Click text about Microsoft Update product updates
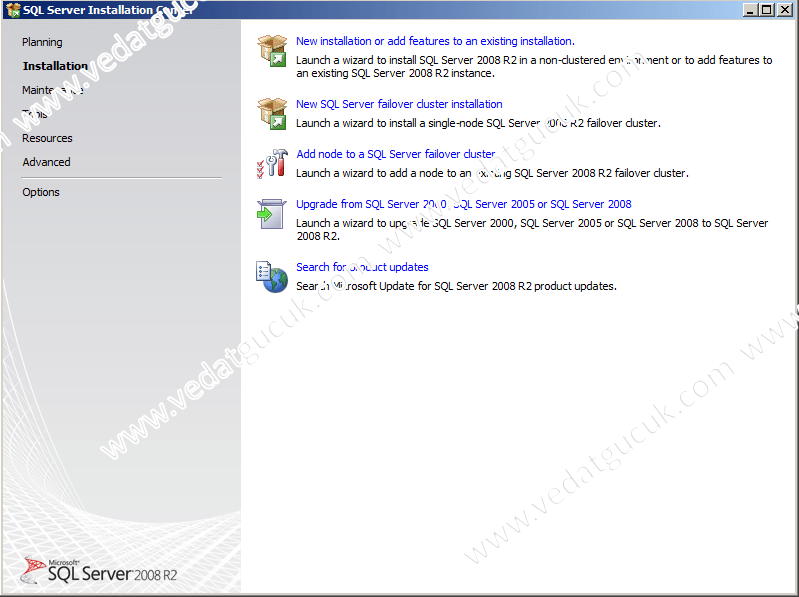Viewport: 799px width, 597px height. [456, 286]
